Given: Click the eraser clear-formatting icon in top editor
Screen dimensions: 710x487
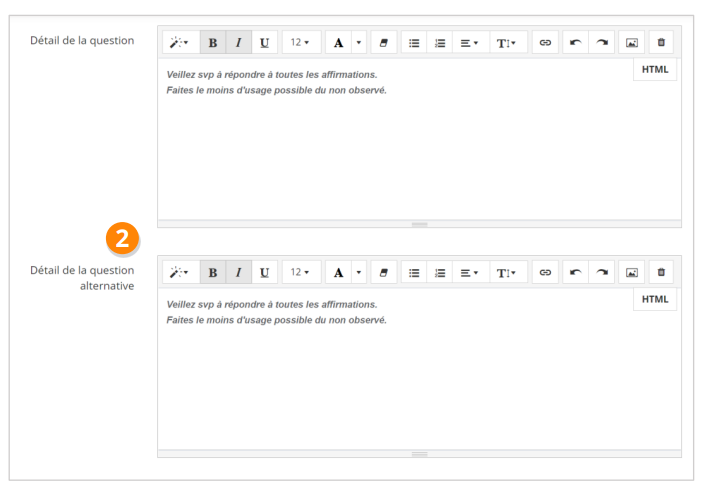Looking at the screenshot, I should point(383,43).
